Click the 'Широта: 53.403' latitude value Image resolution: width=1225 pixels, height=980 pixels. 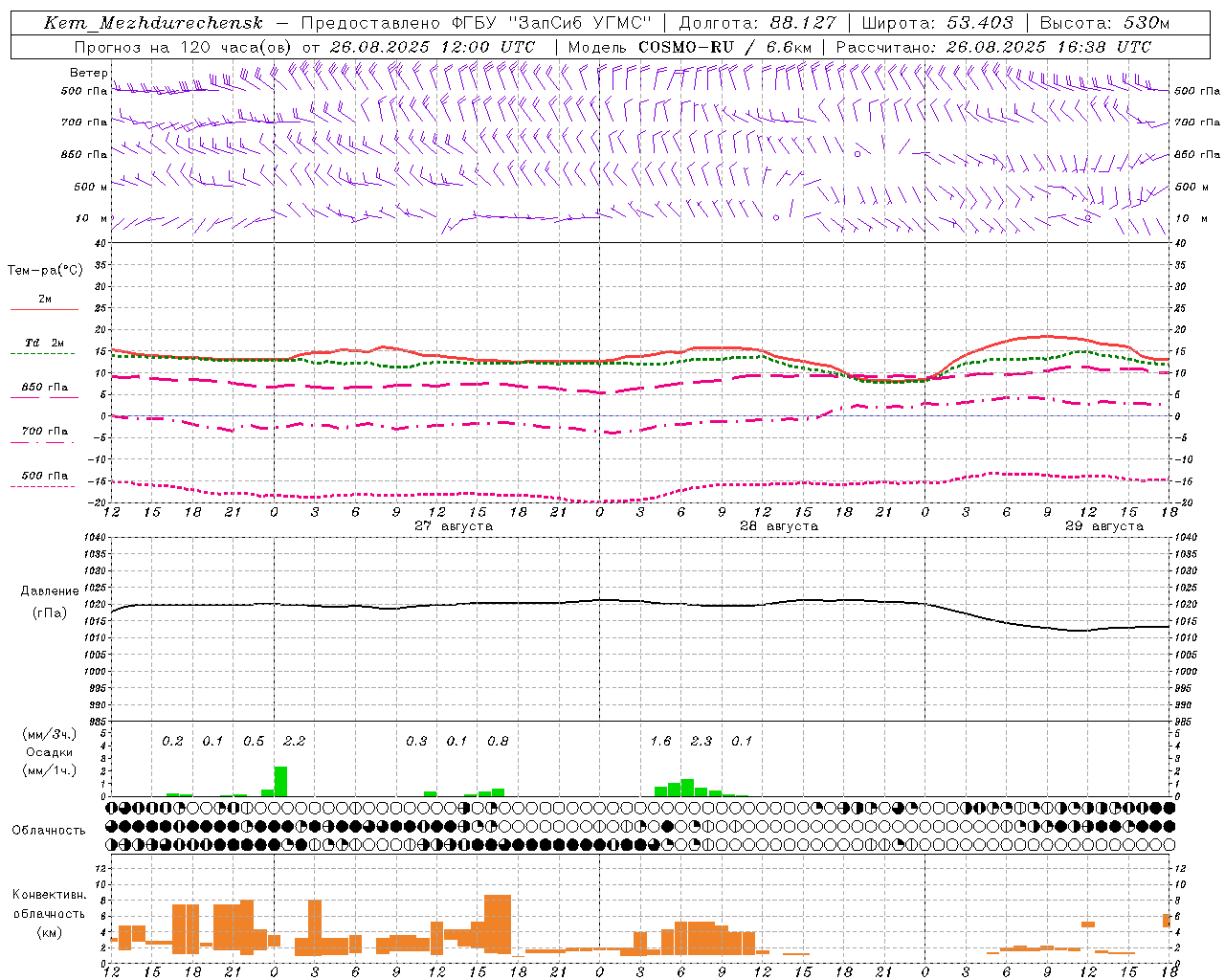pos(937,23)
